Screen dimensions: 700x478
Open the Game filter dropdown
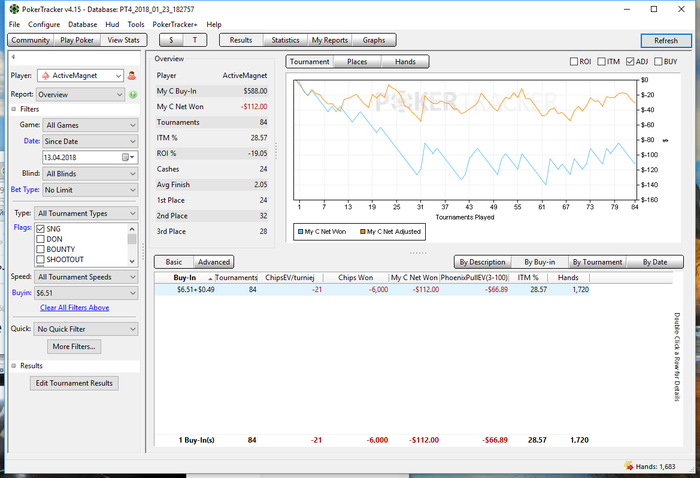[x=90, y=125]
